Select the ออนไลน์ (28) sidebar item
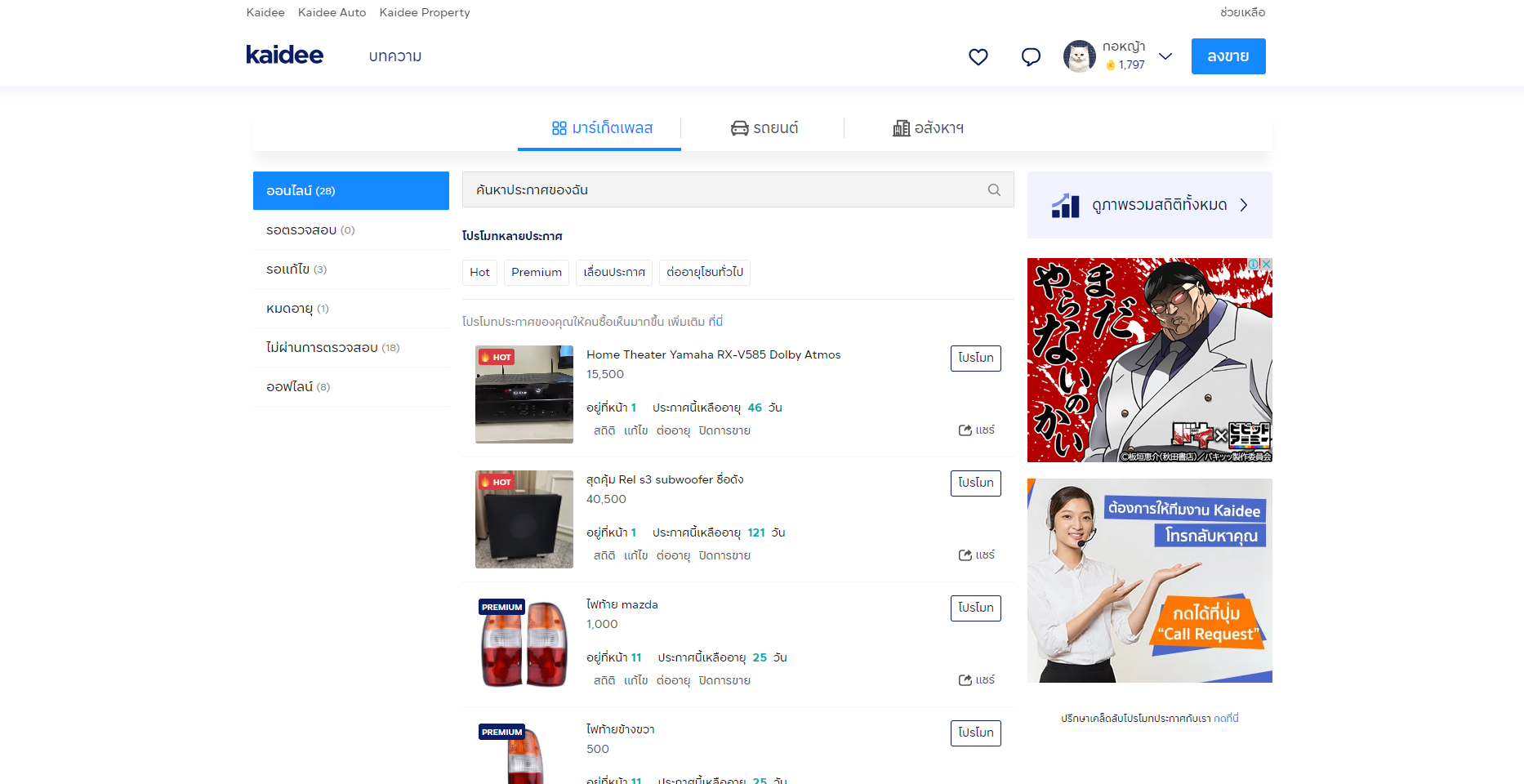 pos(351,190)
